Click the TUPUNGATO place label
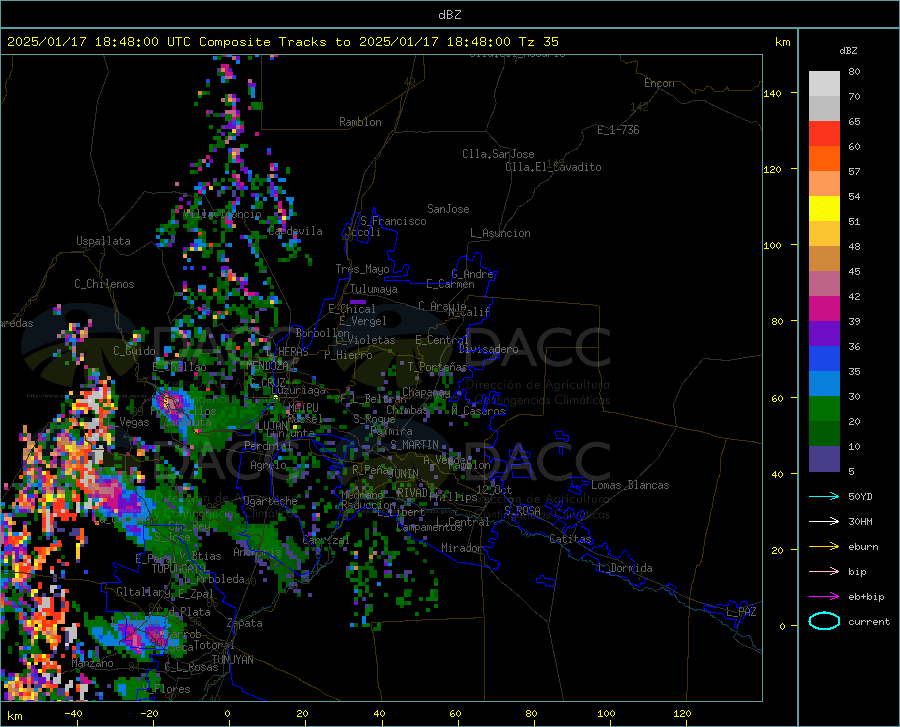The image size is (900, 727). tap(179, 569)
